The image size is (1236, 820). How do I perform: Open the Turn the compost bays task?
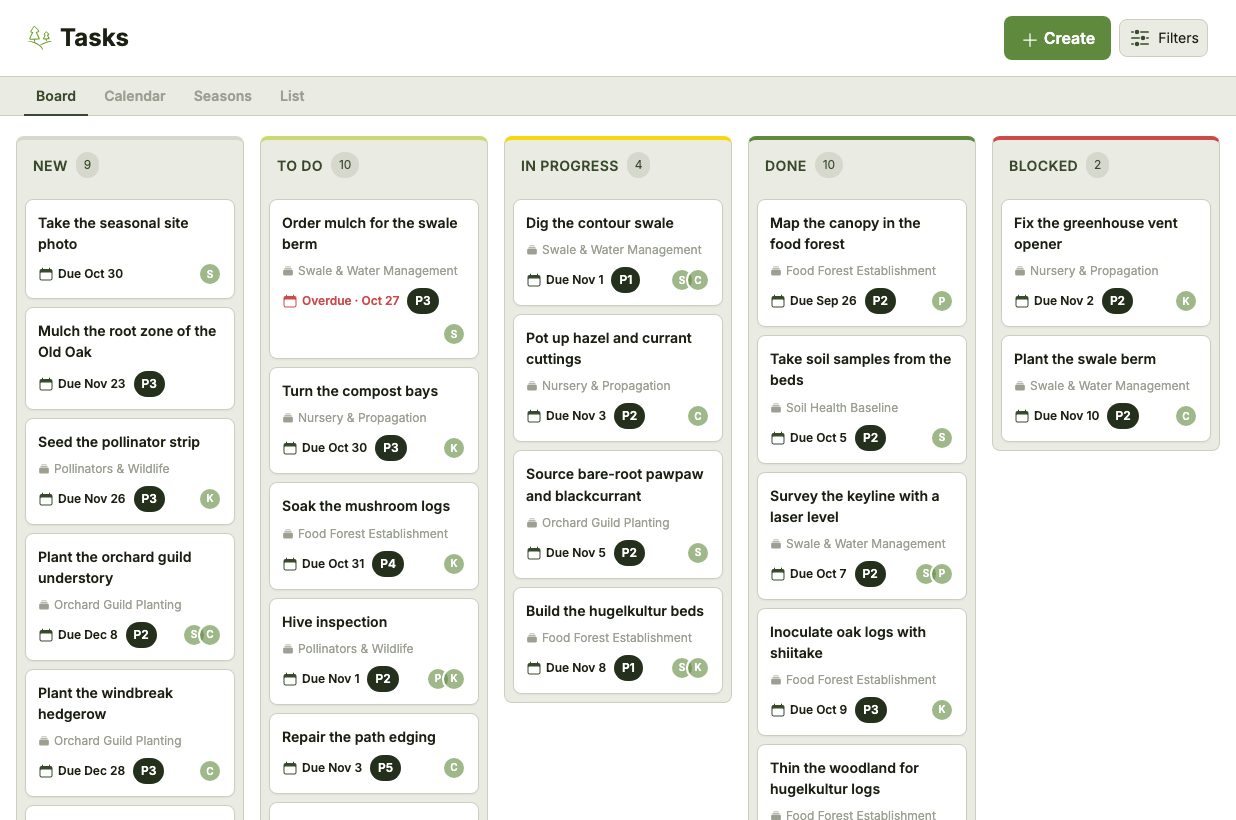pos(374,420)
